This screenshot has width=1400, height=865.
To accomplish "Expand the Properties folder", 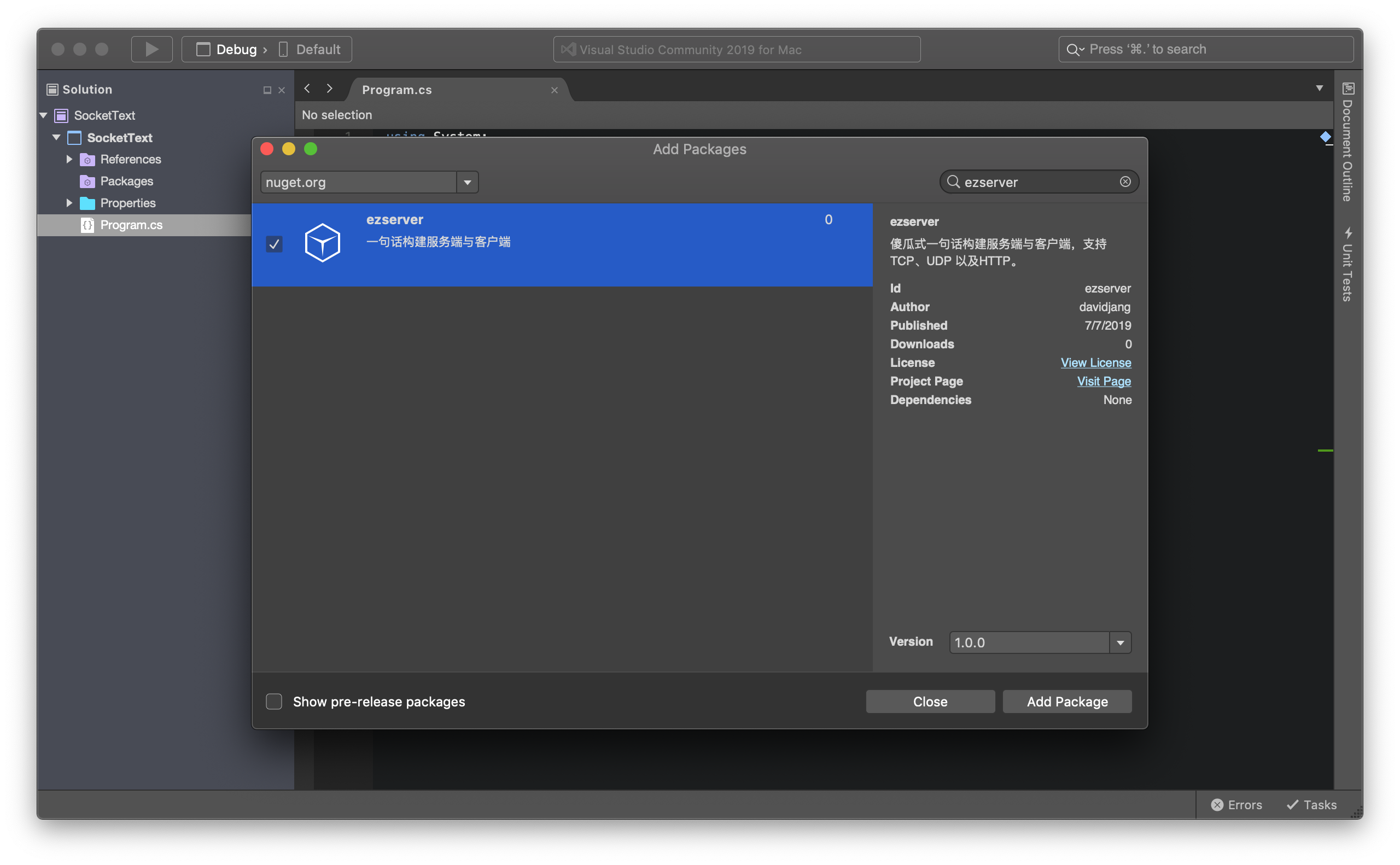I will (70, 203).
